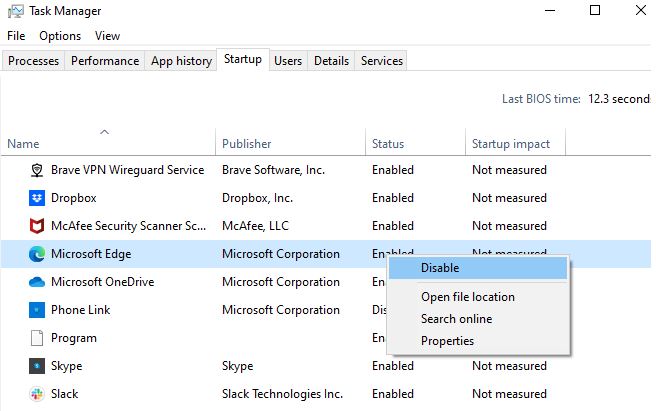This screenshot has width=656, height=411.
Task: Sort by the Publisher column header
Action: 290,144
